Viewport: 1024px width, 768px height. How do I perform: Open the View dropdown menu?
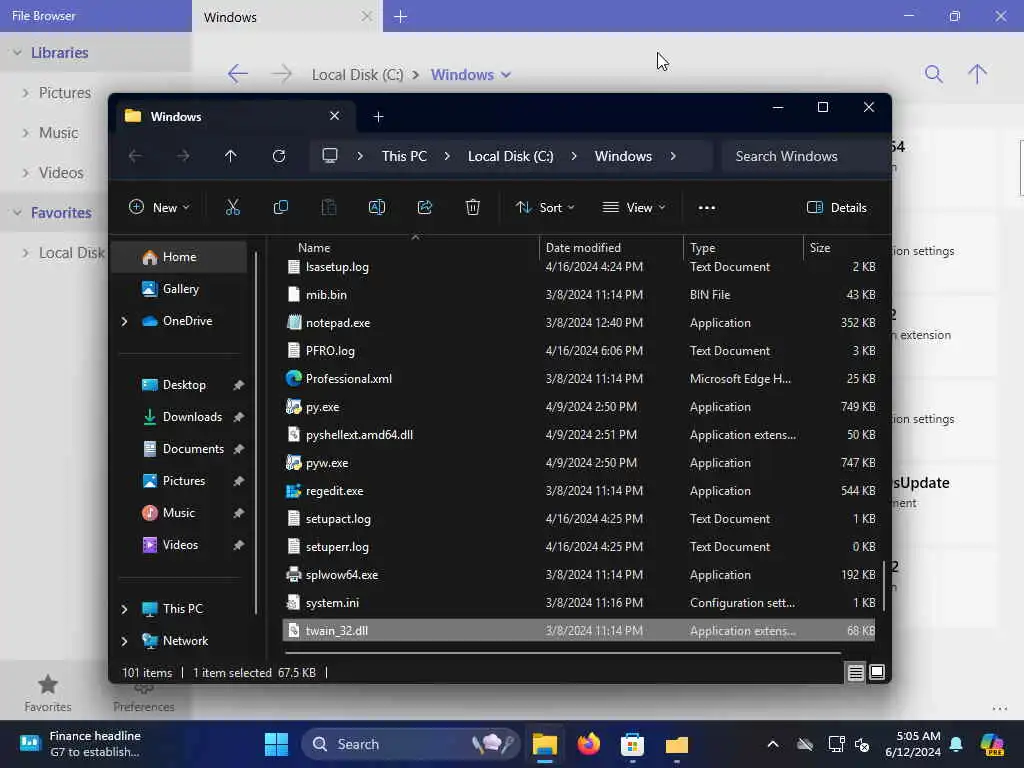coord(633,208)
